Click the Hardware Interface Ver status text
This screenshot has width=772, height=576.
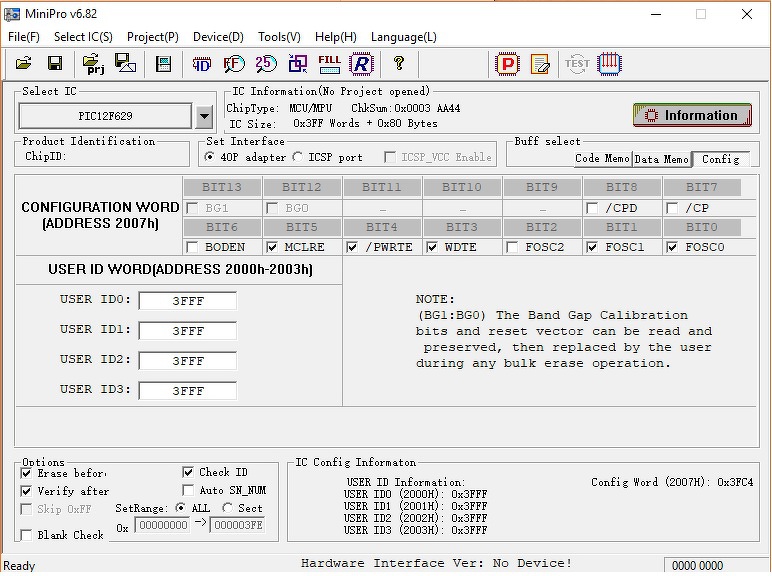point(436,563)
